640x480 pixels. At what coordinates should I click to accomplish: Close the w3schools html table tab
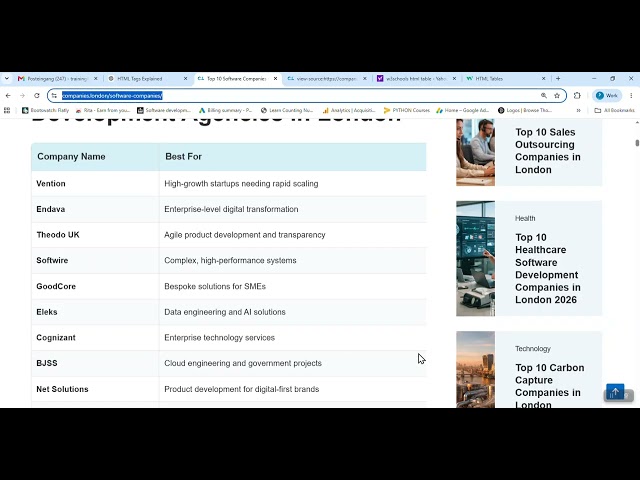454,78
